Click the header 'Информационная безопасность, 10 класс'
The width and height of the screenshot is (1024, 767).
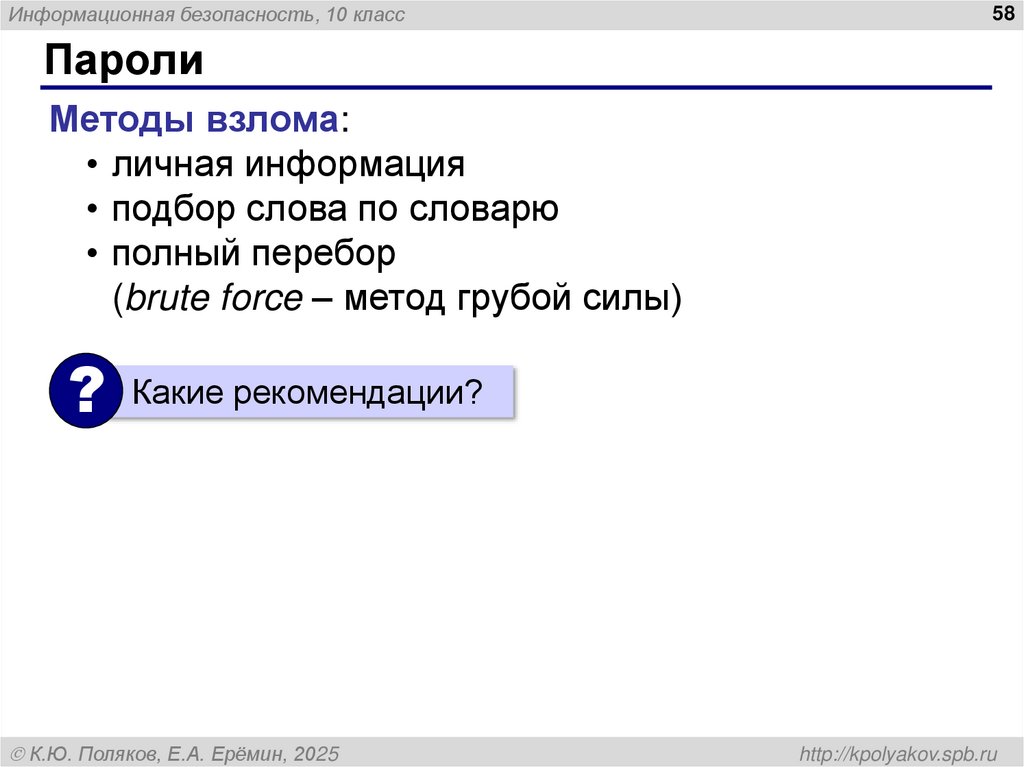click(205, 13)
